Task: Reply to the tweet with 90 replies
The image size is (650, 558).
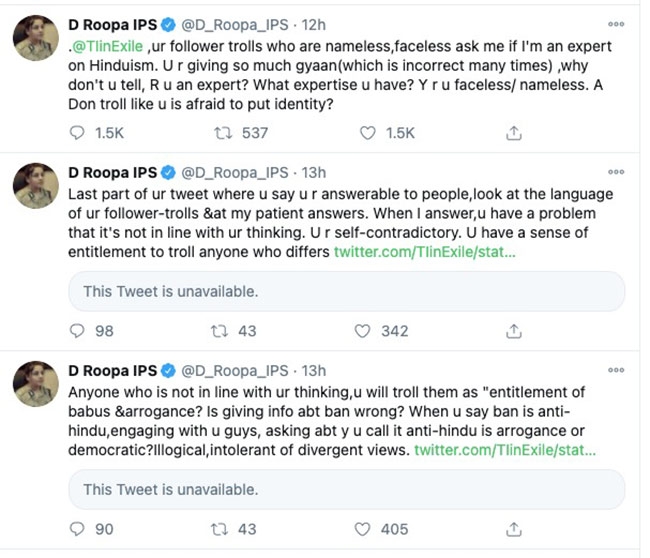Action: coord(79,529)
